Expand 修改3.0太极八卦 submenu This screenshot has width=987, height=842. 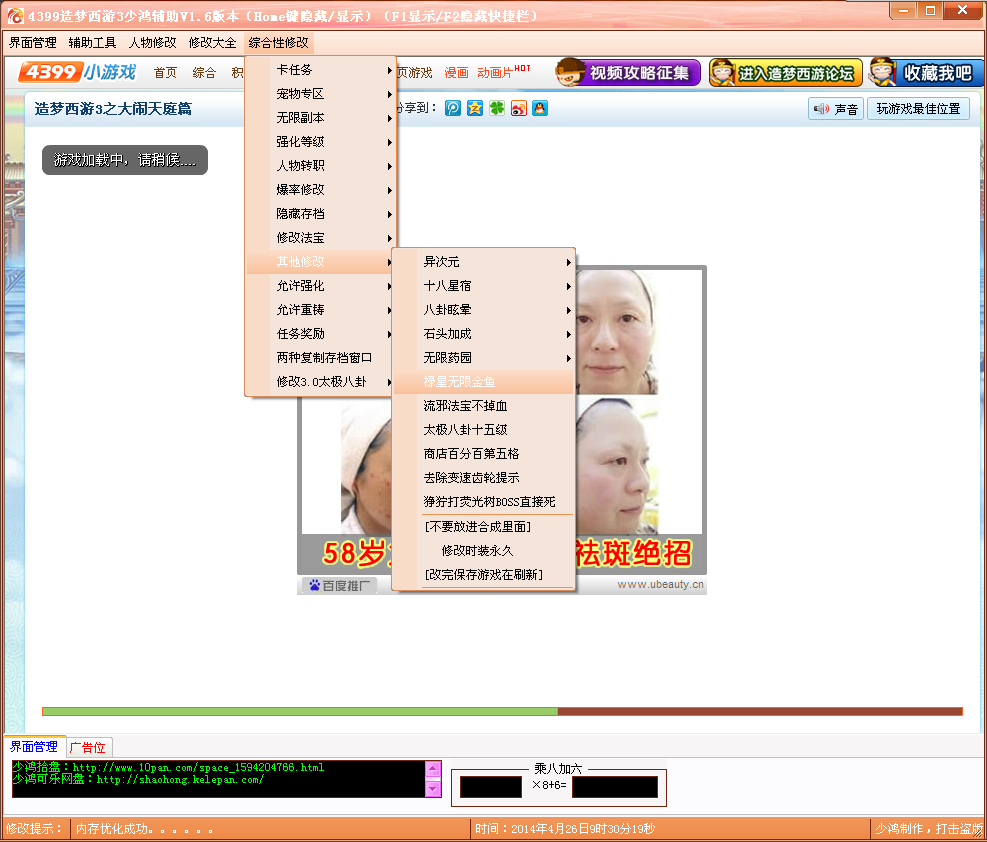[320, 381]
